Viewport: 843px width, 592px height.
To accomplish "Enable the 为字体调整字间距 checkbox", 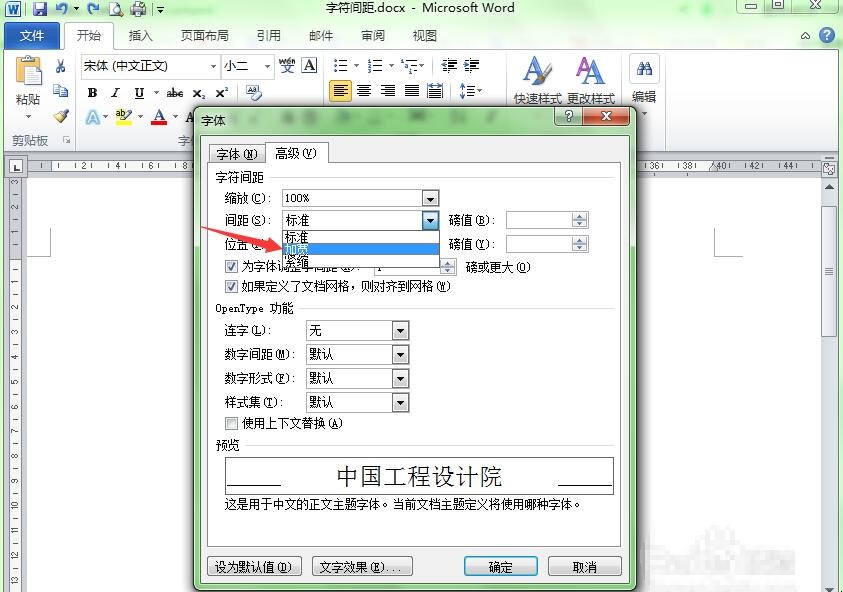I will (231, 266).
